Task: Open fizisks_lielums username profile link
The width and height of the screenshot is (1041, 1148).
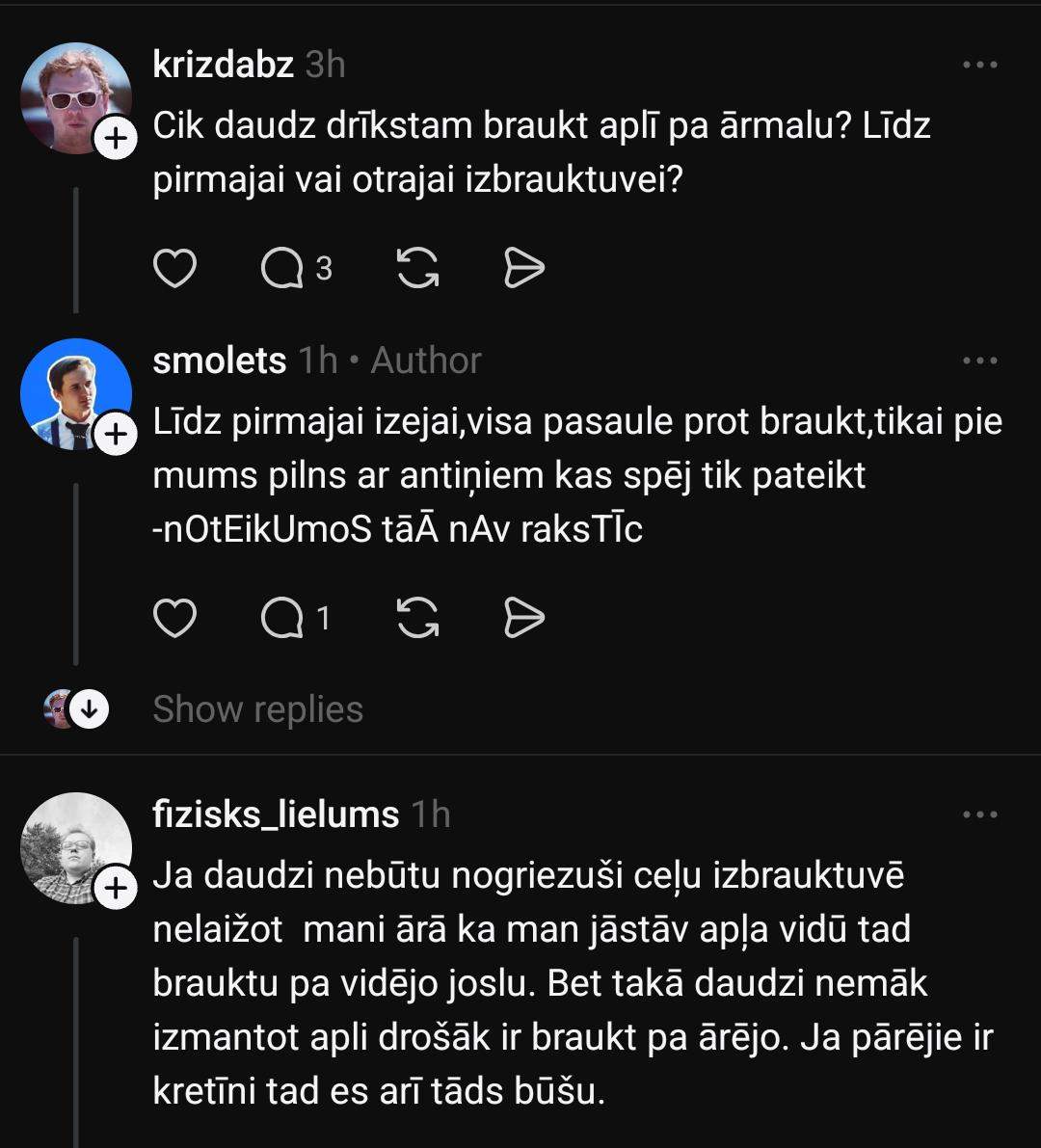Action: [x=276, y=814]
